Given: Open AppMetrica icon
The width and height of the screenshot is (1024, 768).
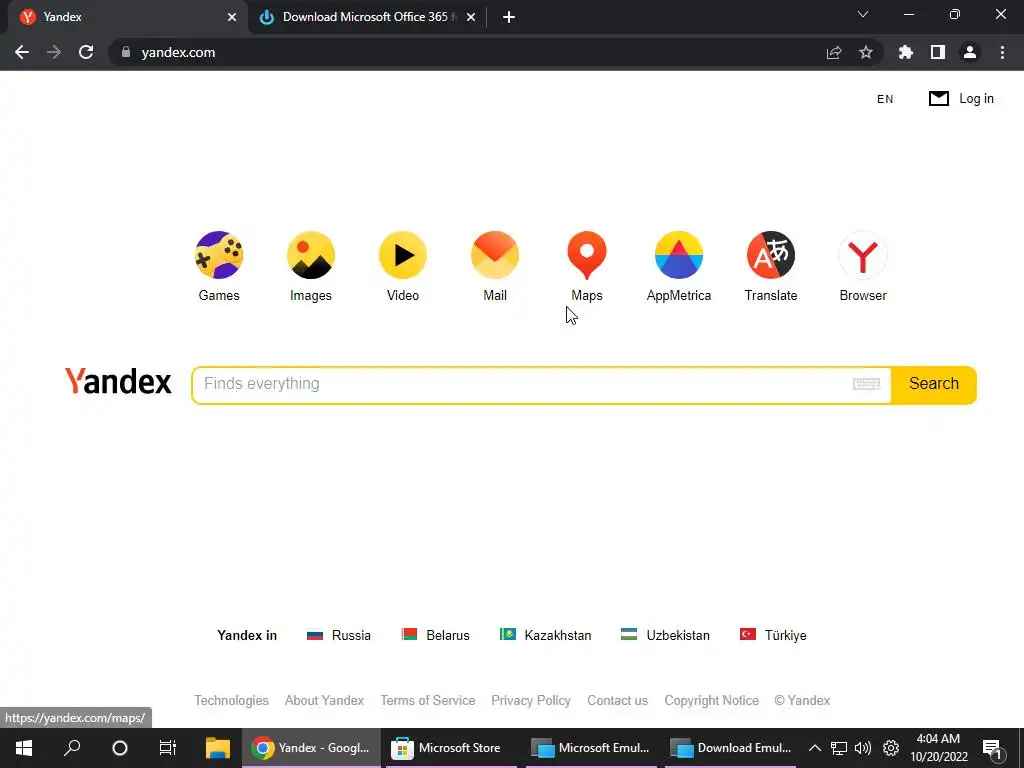Looking at the screenshot, I should pos(679,255).
